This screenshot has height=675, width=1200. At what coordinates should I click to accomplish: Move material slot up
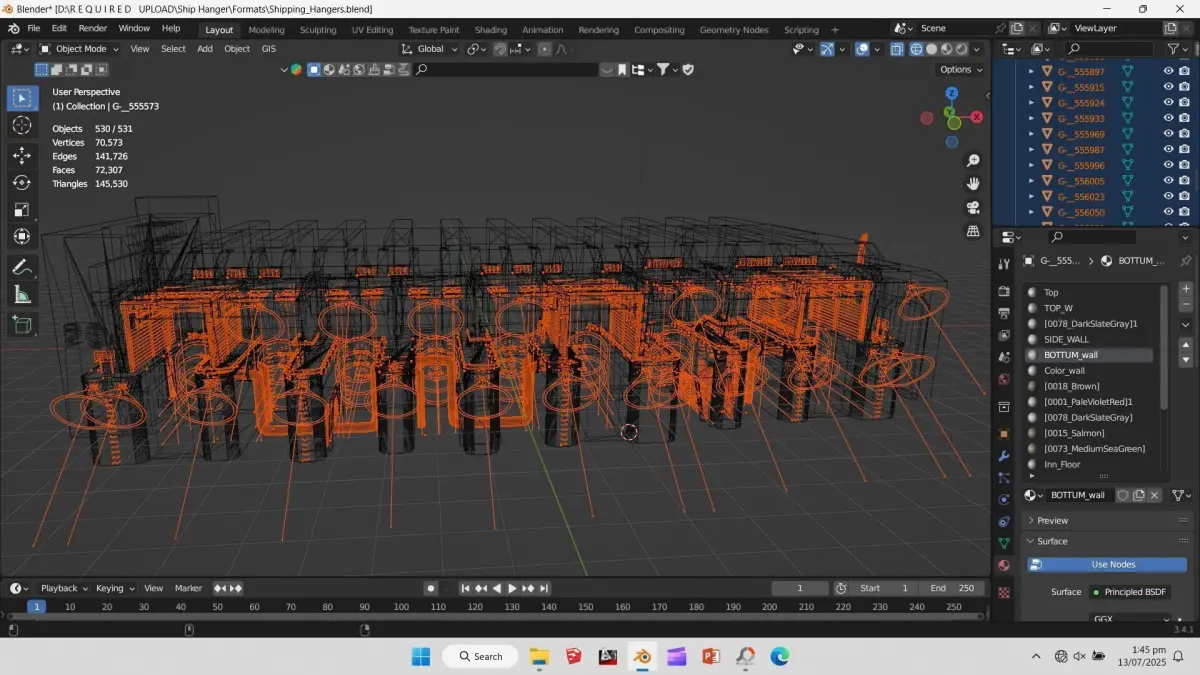1186,344
